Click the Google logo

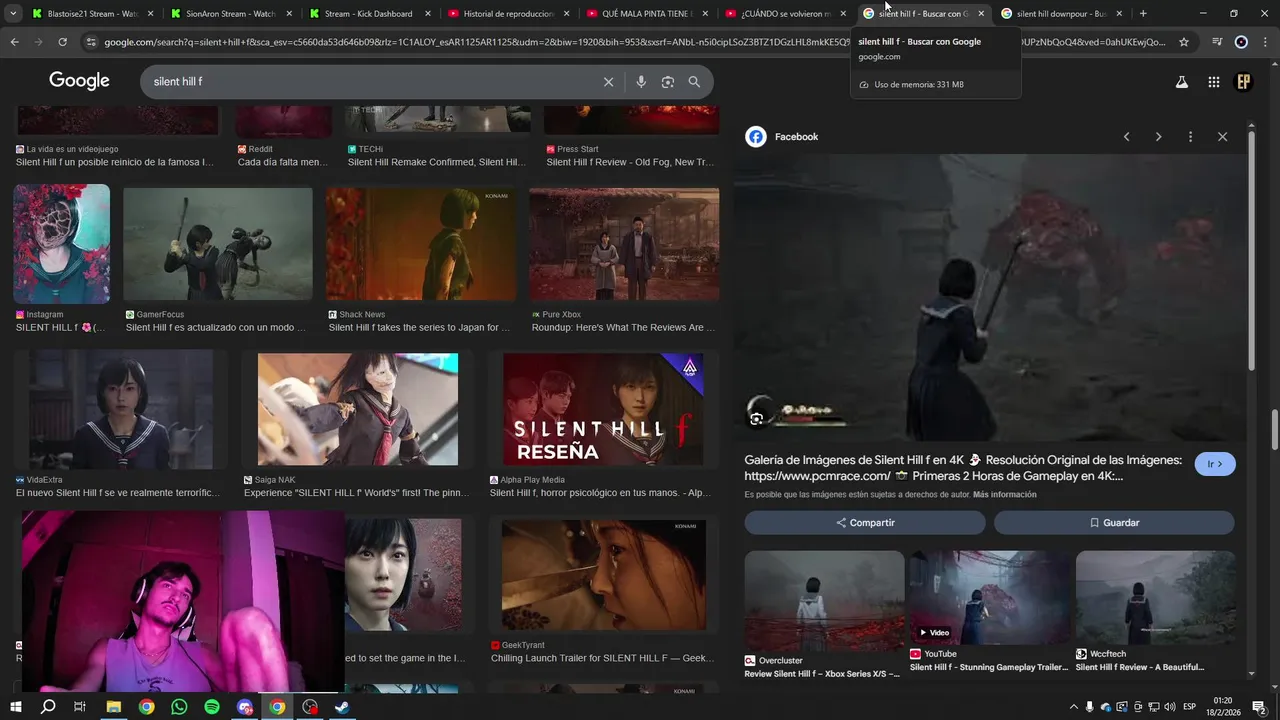pos(79,82)
